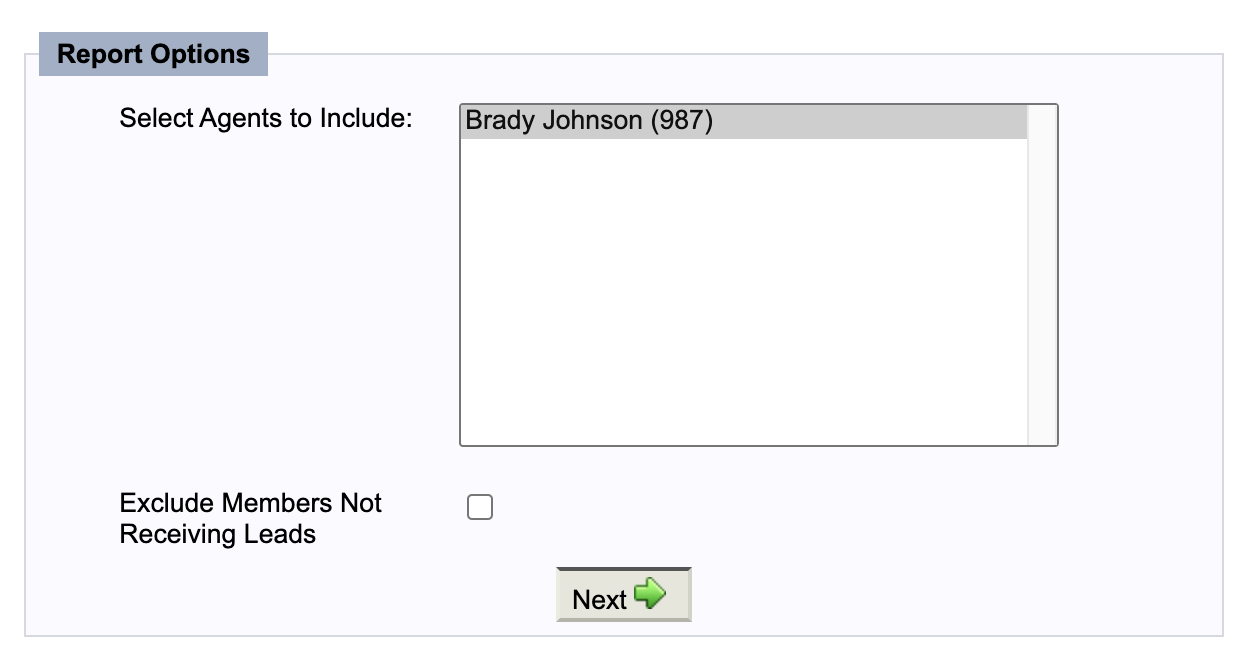
Task: Focus the Select Agents multi-select box
Action: point(759,275)
